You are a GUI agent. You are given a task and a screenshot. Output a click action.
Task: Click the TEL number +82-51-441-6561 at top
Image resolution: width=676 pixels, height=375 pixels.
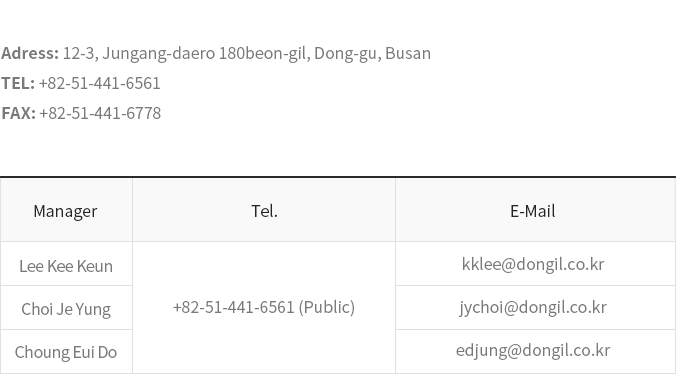click(x=100, y=83)
